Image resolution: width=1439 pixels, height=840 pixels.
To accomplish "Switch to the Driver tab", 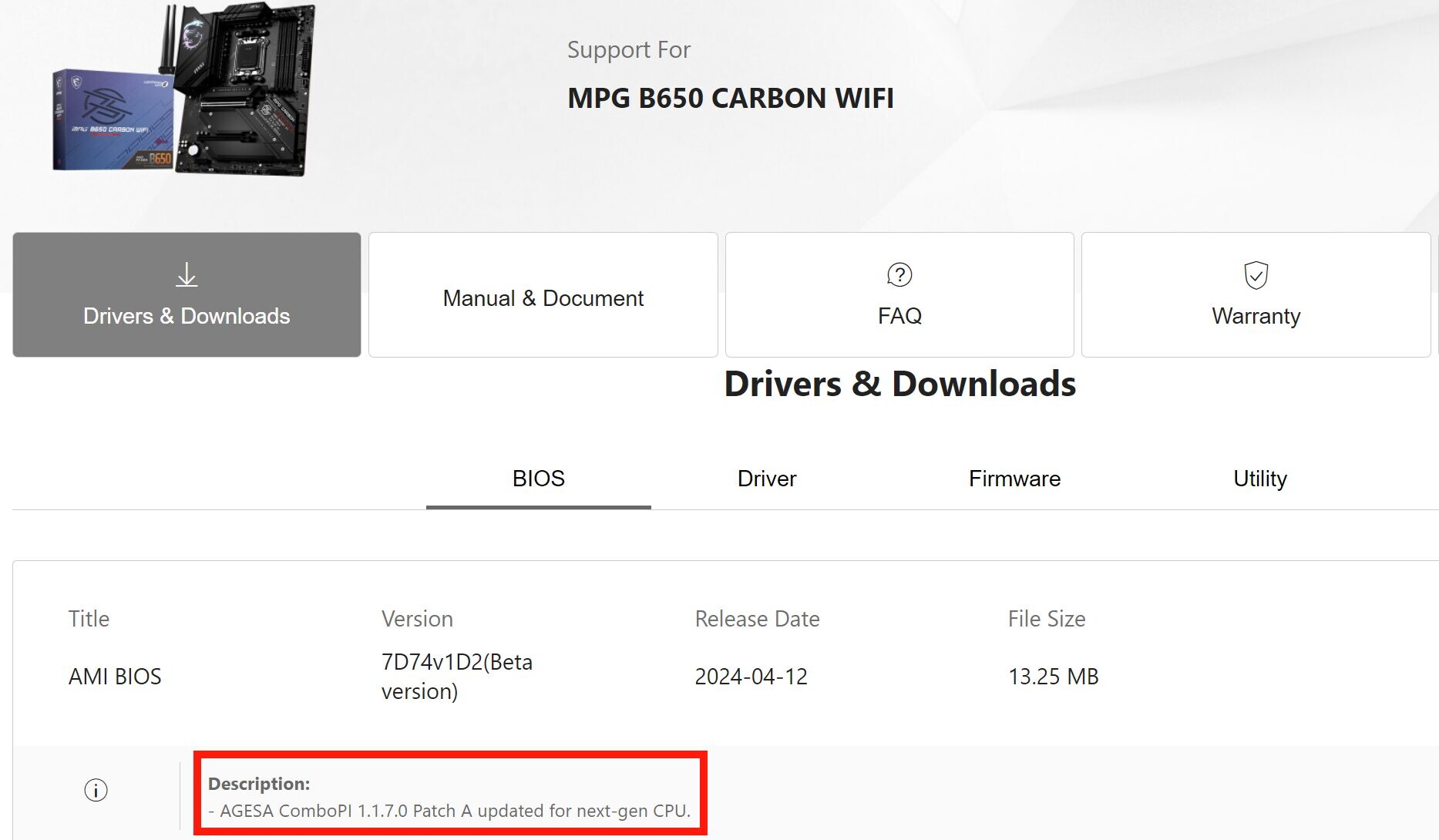I will [x=767, y=479].
